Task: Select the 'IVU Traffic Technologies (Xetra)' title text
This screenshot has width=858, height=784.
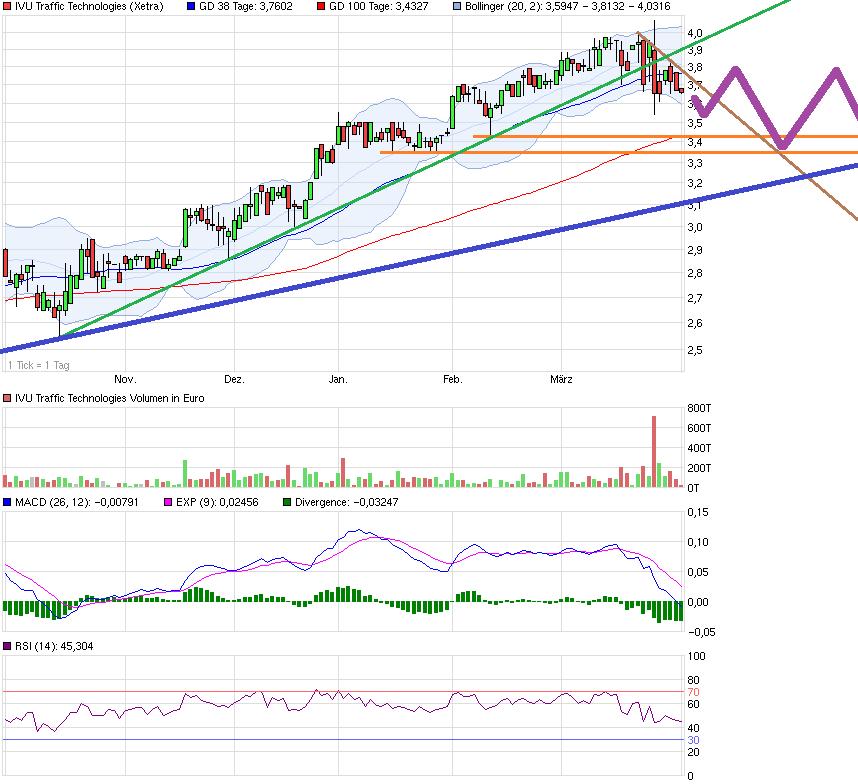Action: (89, 7)
